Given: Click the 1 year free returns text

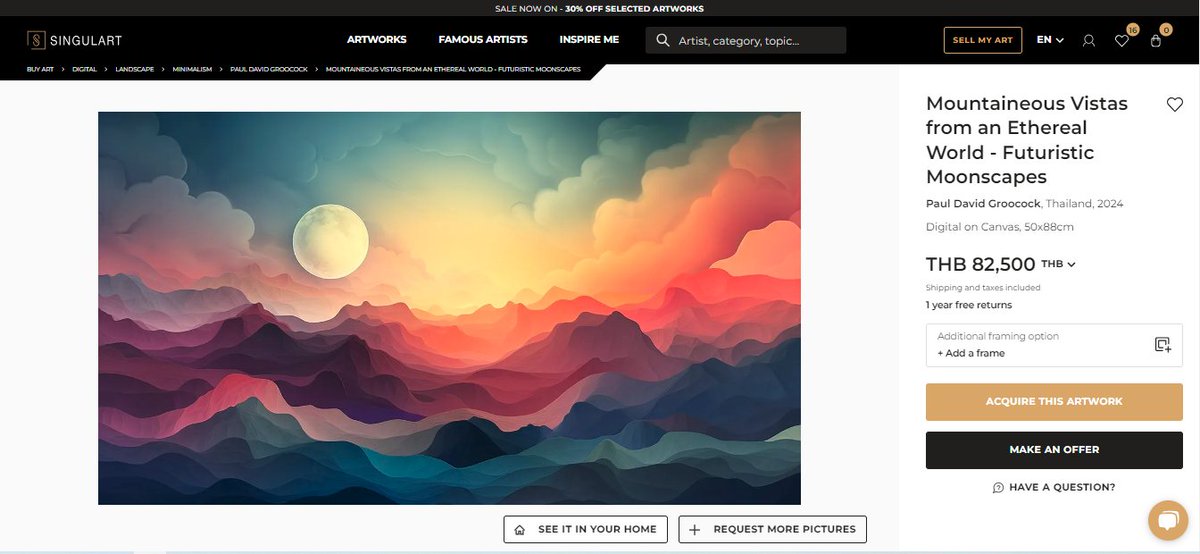Looking at the screenshot, I should click(x=969, y=305).
